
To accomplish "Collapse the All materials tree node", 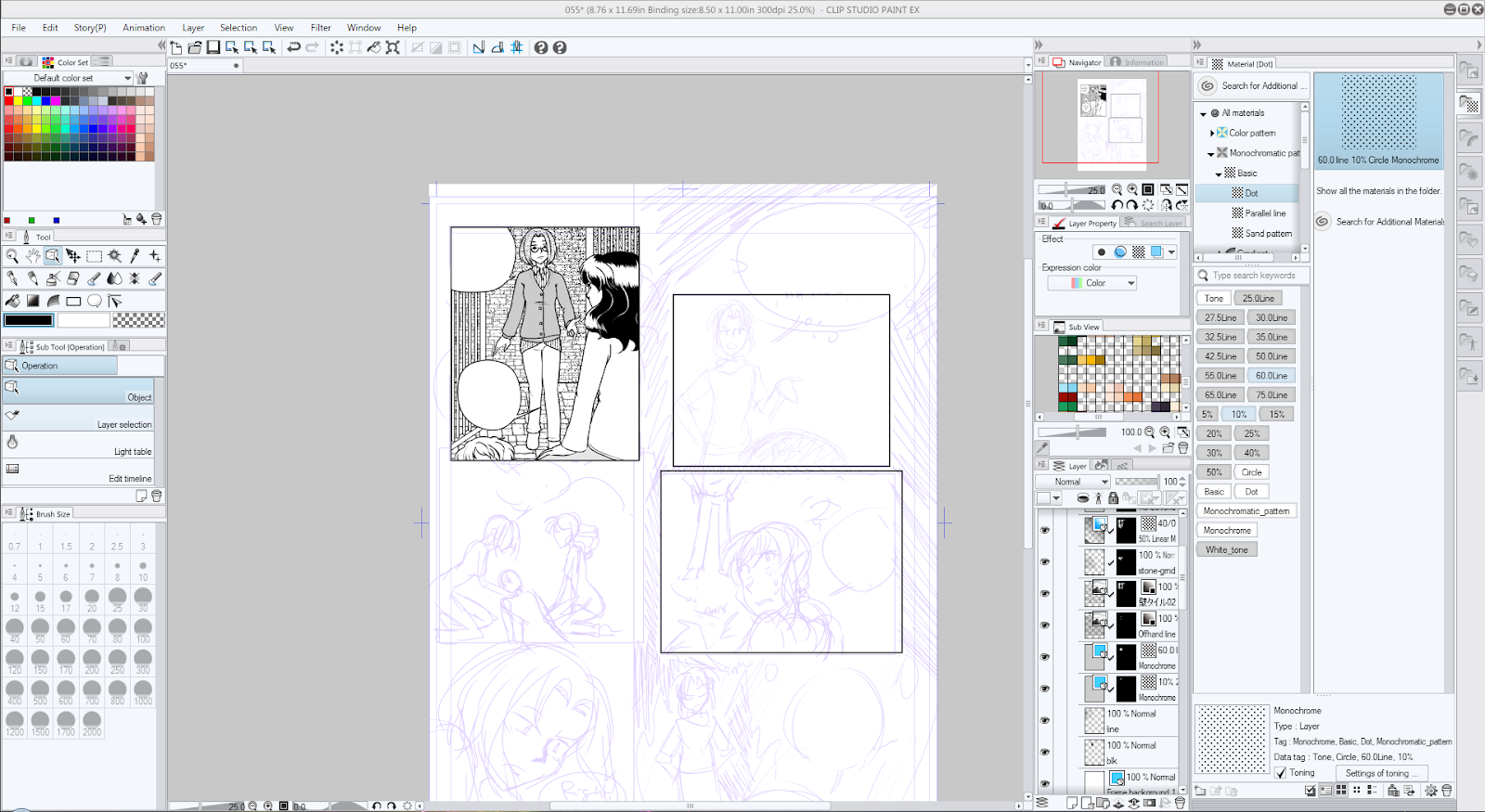I will pos(1204,113).
